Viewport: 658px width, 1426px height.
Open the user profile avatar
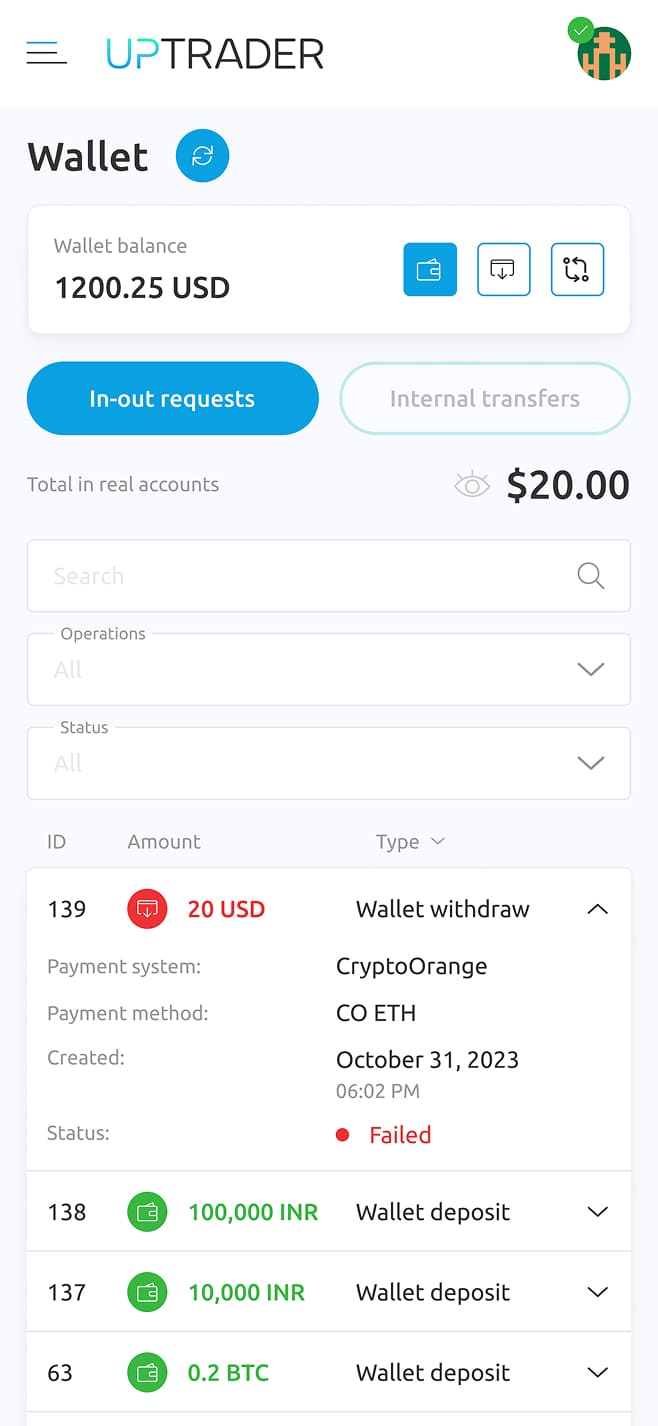coord(603,52)
